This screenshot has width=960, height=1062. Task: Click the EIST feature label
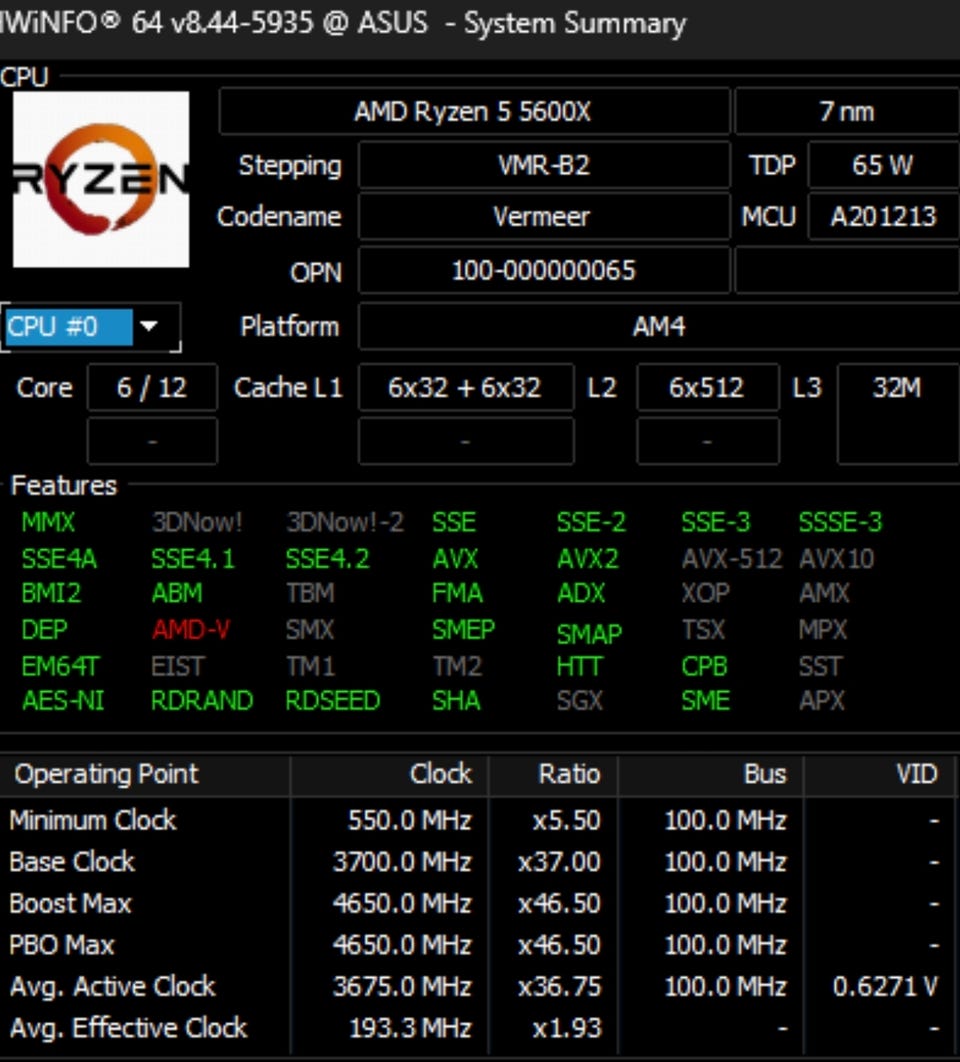click(178, 666)
